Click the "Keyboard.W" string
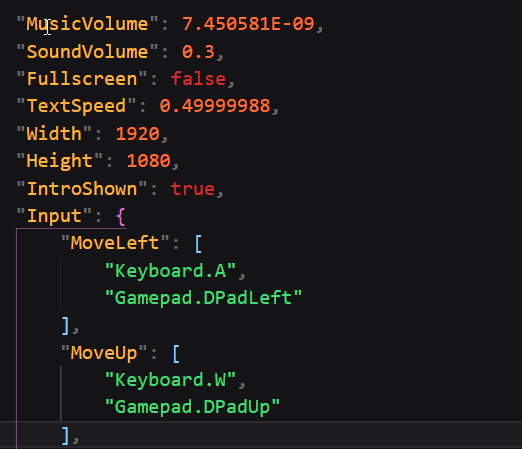This screenshot has height=449, width=522. tap(170, 380)
